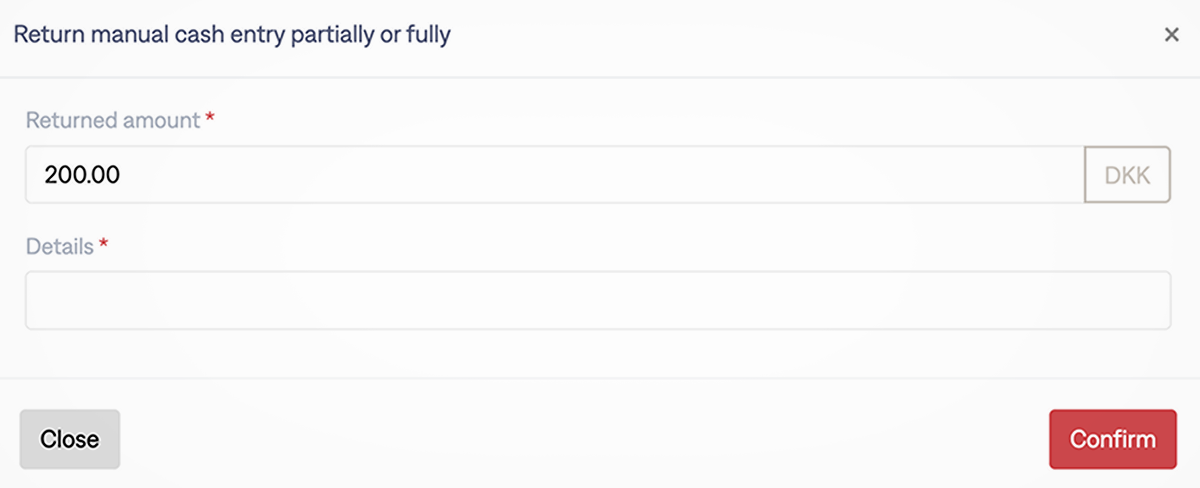Screen dimensions: 1200x488
Task: Click the middle of the Returned amount box
Action: 555,175
